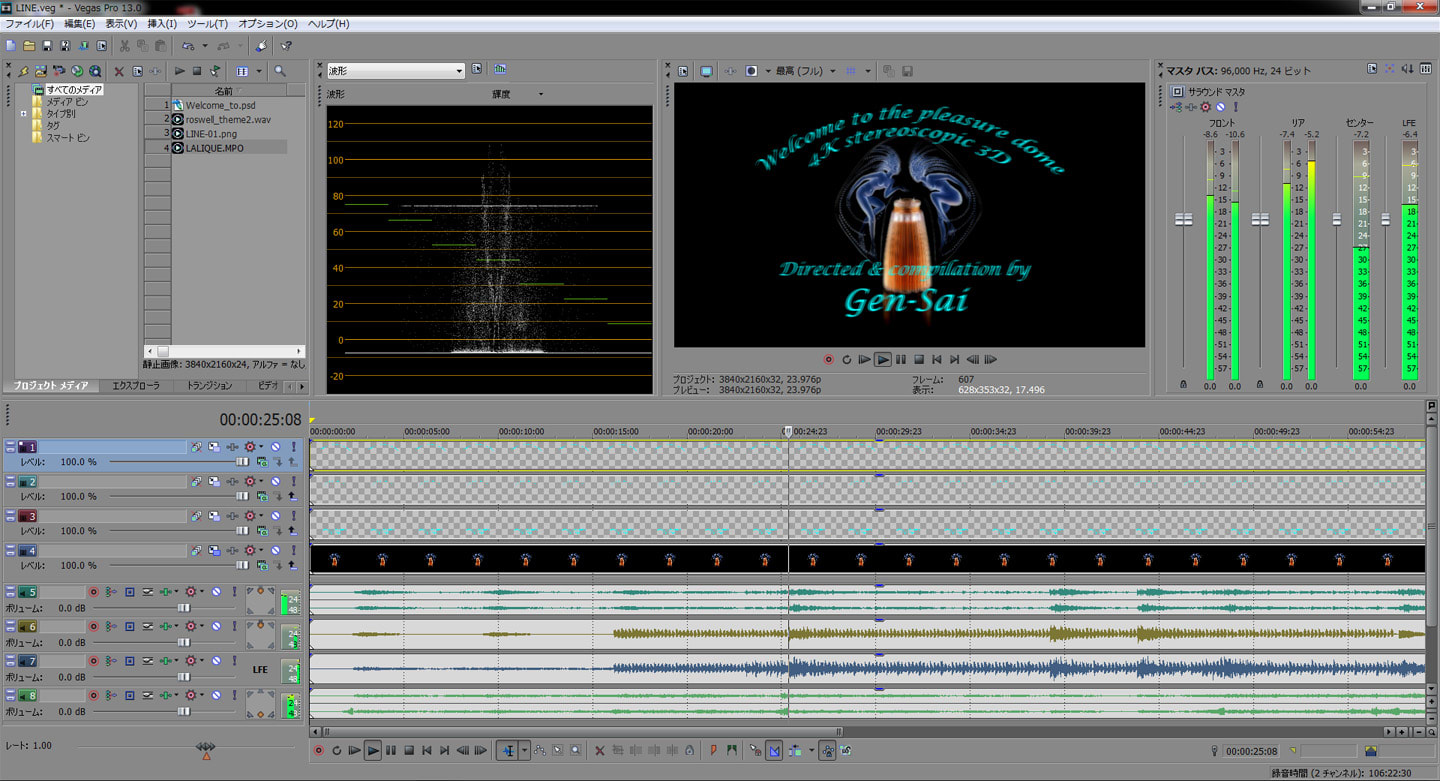Click the preview on external monitor icon
This screenshot has width=1440, height=781.
(x=706, y=71)
